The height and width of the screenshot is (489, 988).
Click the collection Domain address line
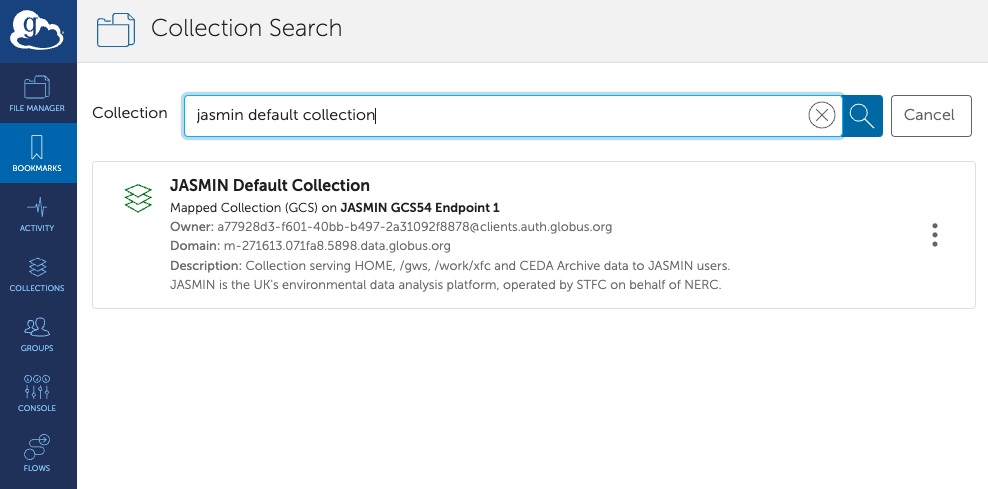[311, 245]
